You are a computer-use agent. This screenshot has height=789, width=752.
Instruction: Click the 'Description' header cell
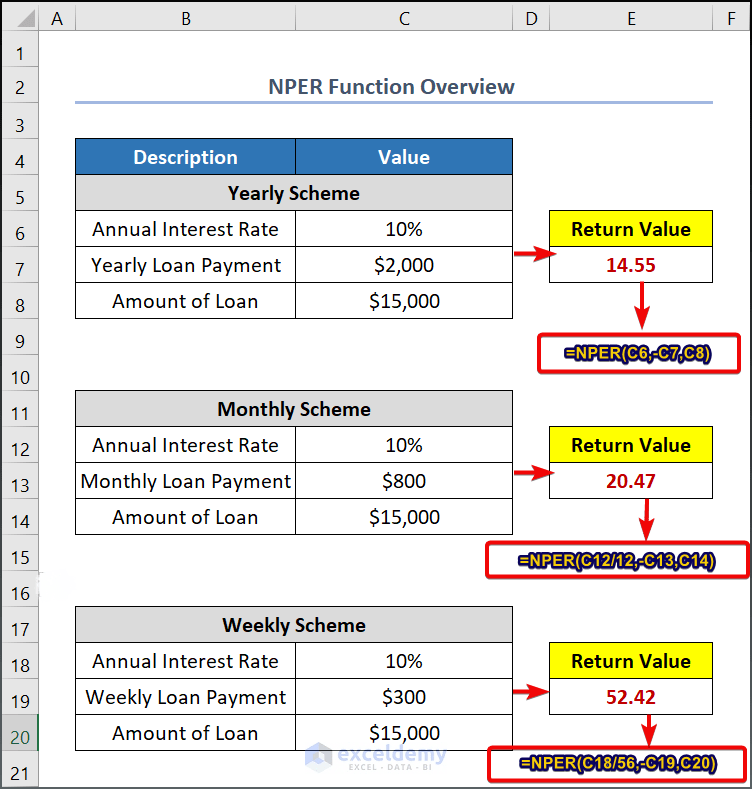click(x=185, y=157)
